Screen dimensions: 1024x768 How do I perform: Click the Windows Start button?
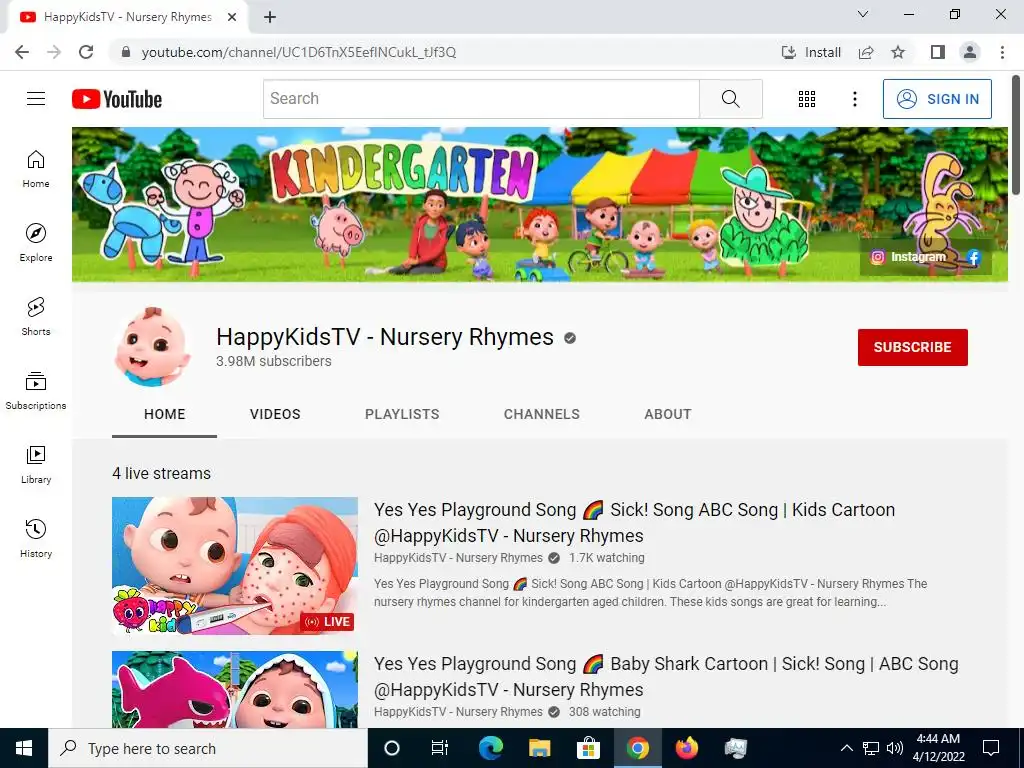point(24,748)
